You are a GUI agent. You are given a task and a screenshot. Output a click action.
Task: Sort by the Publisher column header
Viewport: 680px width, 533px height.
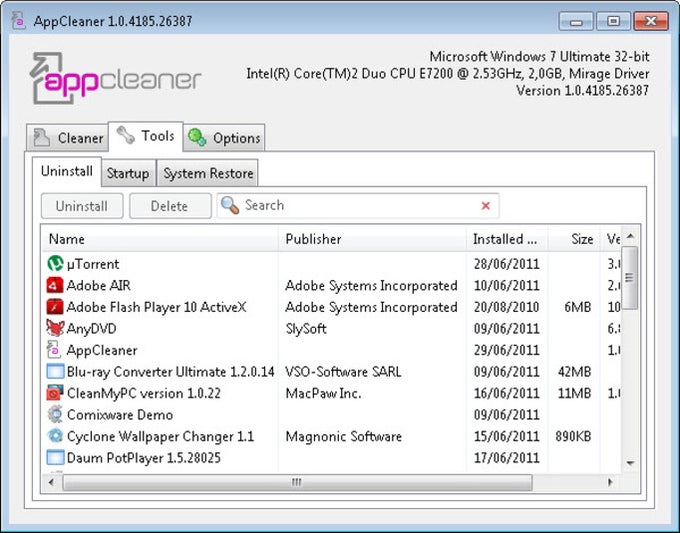[372, 239]
